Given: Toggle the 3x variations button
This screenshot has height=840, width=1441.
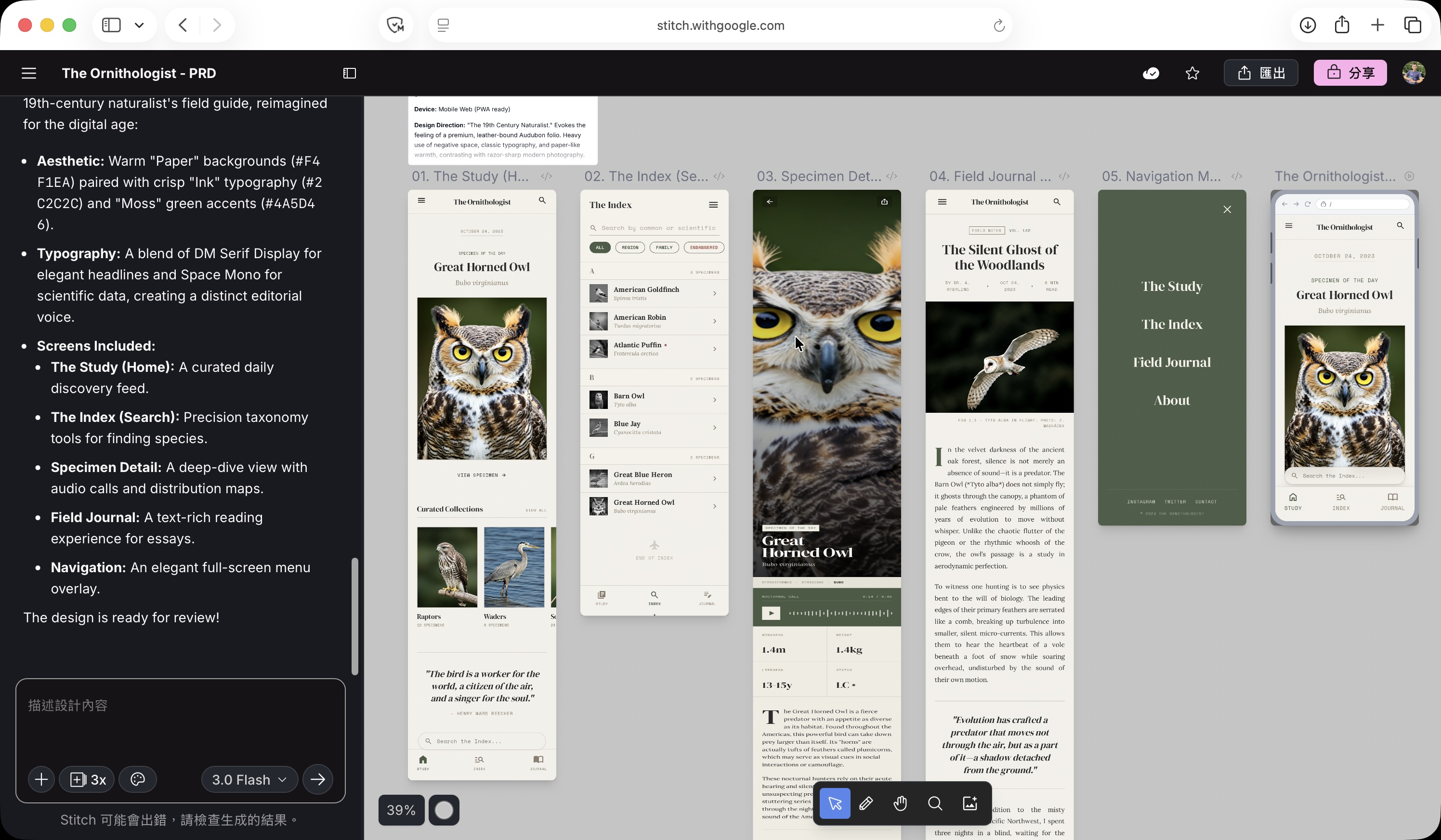Looking at the screenshot, I should click(88, 779).
